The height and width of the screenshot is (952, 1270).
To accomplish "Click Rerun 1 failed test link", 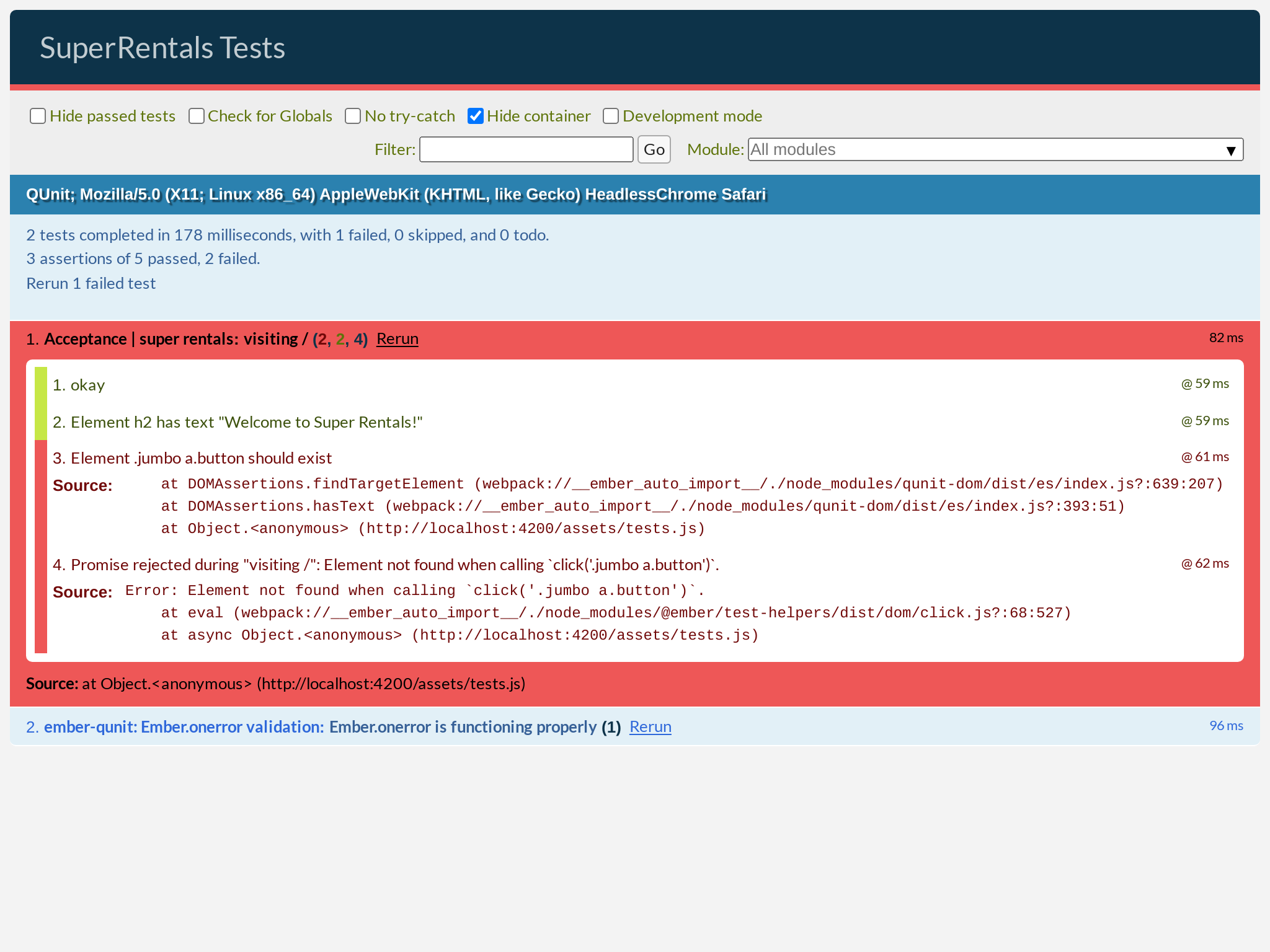I will pyautogui.click(x=91, y=283).
